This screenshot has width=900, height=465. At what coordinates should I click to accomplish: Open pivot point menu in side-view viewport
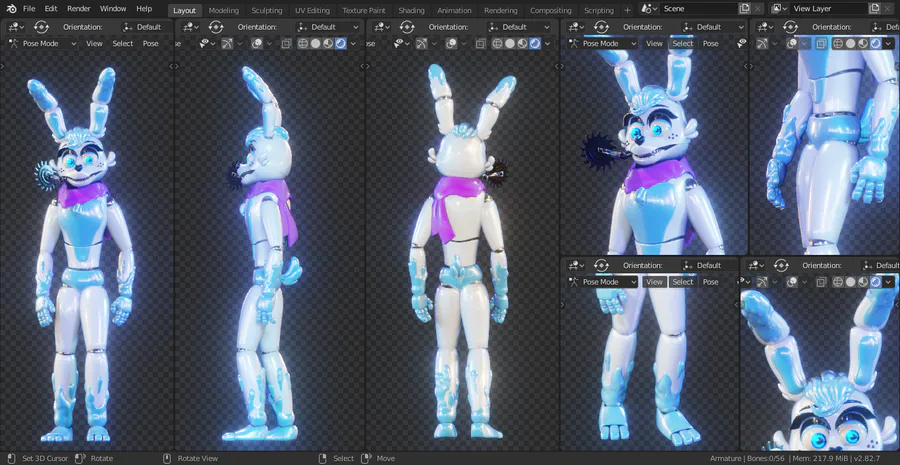click(x=216, y=27)
